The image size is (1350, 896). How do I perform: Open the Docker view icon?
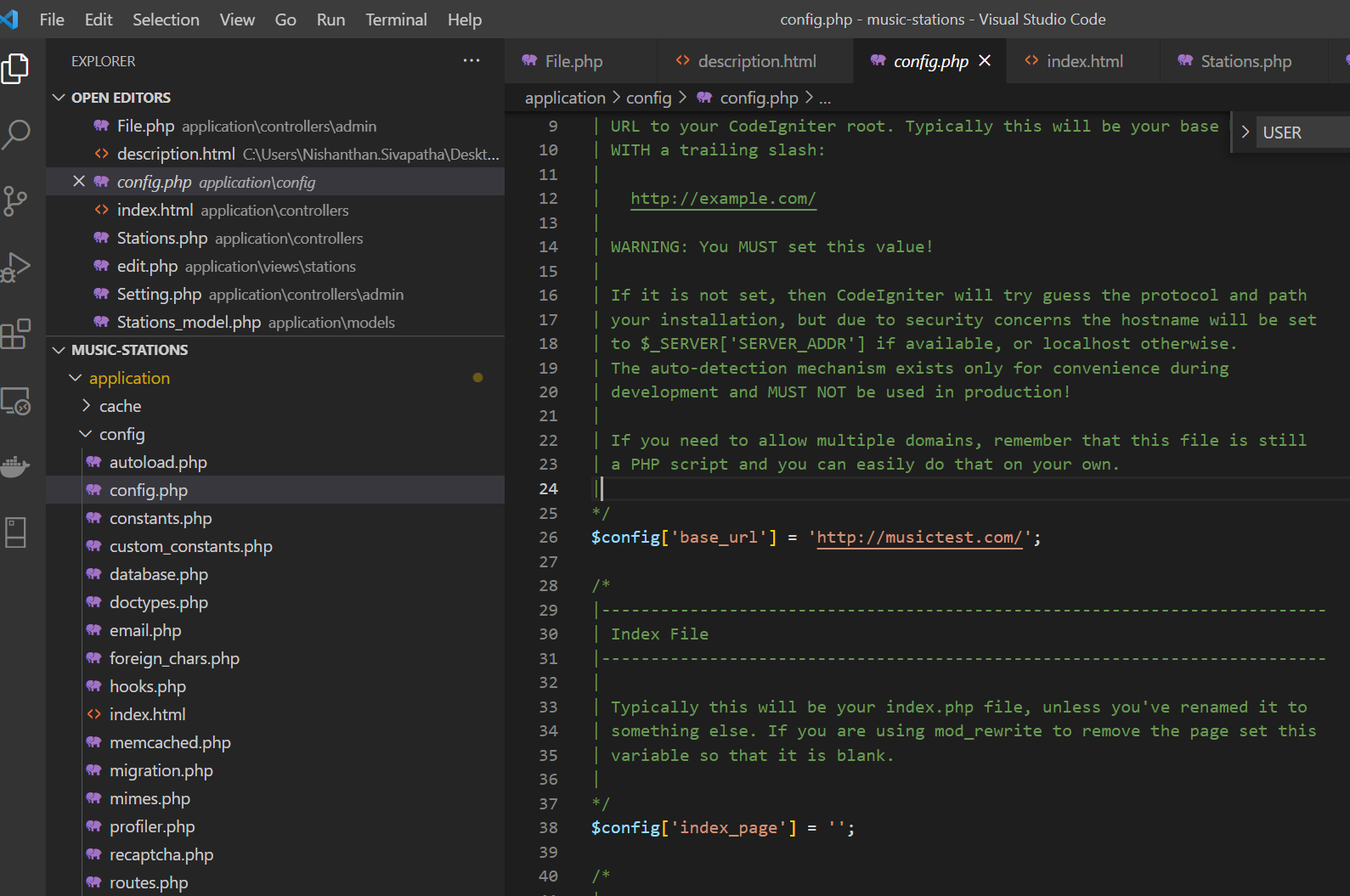point(15,466)
